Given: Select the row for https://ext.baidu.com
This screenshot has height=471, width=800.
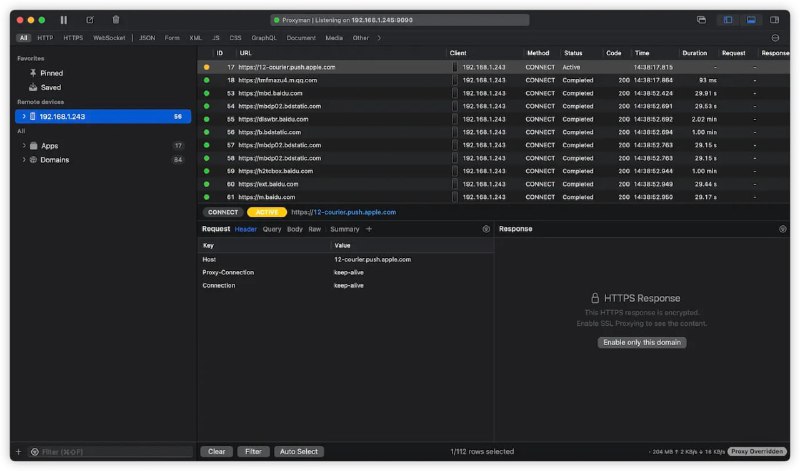Looking at the screenshot, I should coord(493,184).
